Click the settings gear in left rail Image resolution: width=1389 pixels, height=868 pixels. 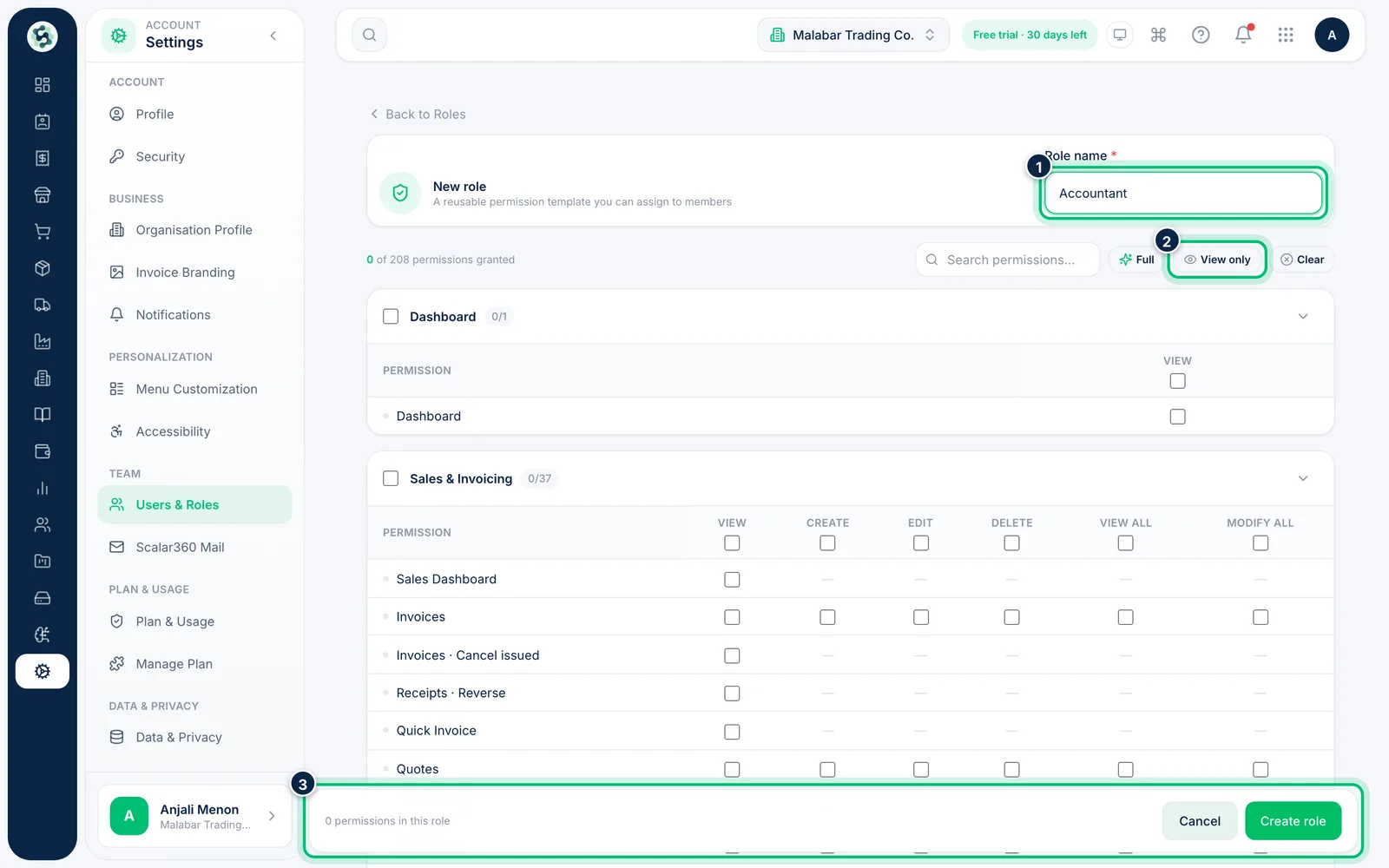(x=42, y=671)
